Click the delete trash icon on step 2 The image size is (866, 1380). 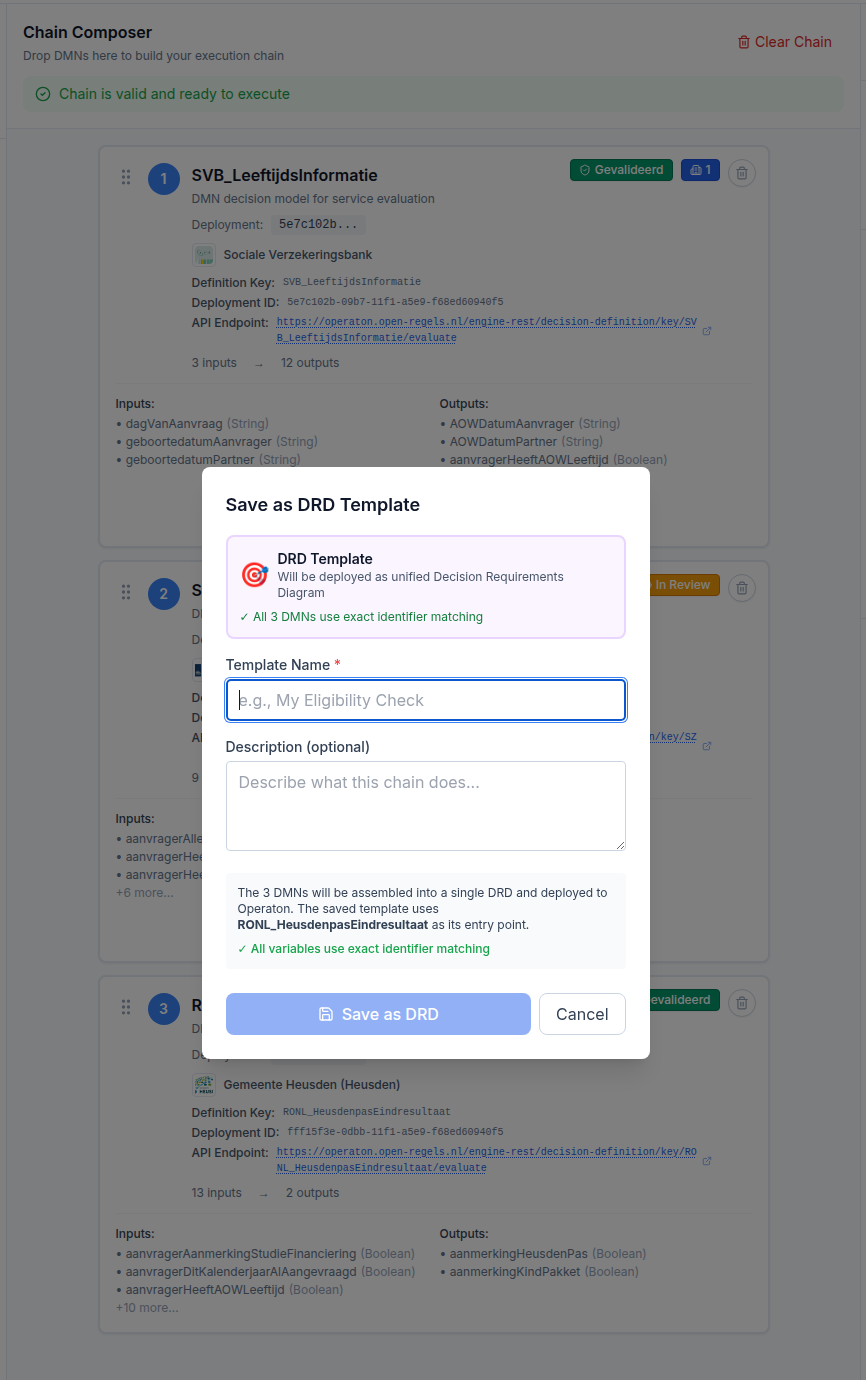741,588
